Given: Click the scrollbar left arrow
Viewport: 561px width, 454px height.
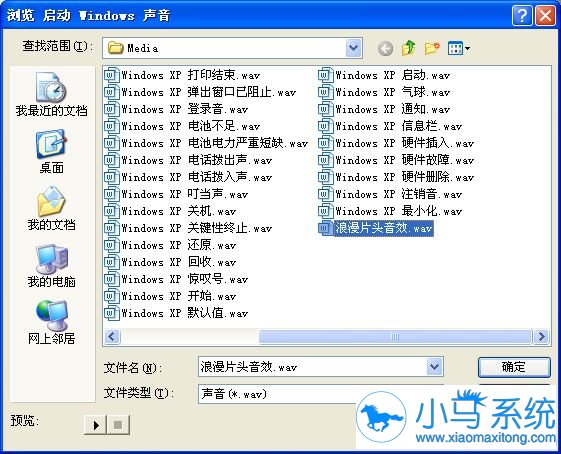Looking at the screenshot, I should pyautogui.click(x=112, y=336).
